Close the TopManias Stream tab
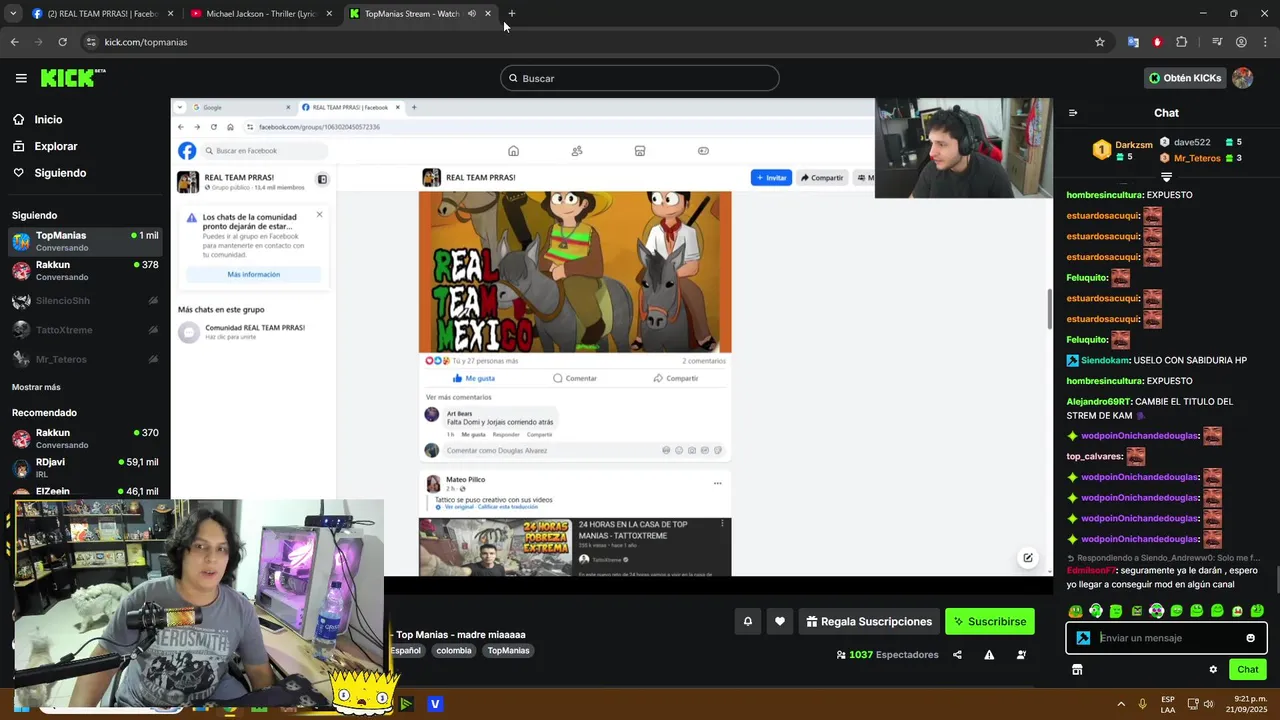The width and height of the screenshot is (1280, 720). (x=488, y=14)
